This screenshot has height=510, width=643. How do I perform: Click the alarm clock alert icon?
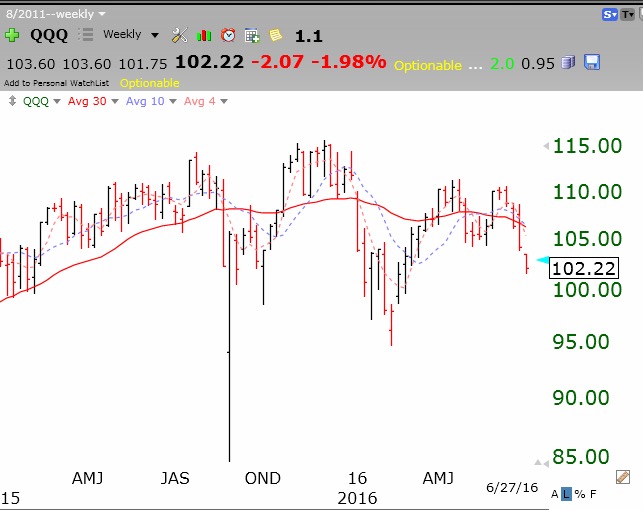pyautogui.click(x=228, y=35)
